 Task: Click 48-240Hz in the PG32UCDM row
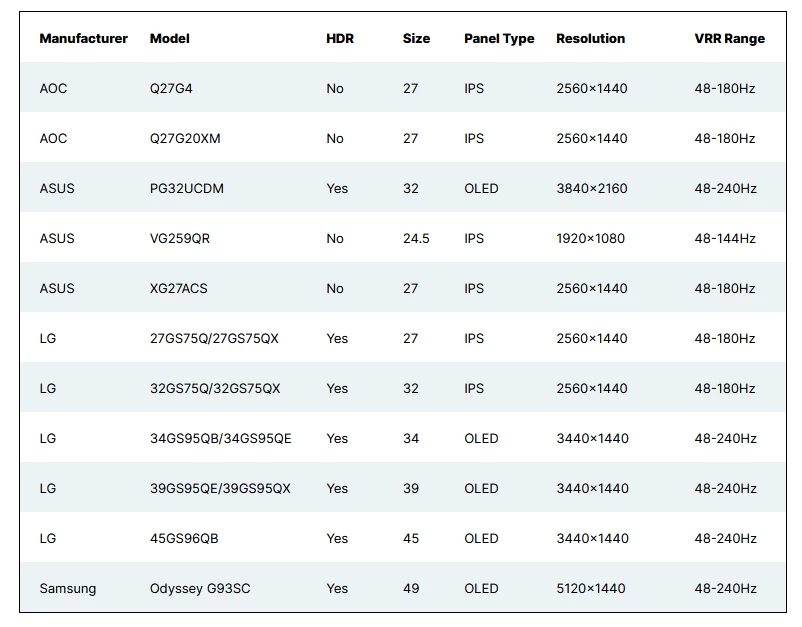[726, 189]
